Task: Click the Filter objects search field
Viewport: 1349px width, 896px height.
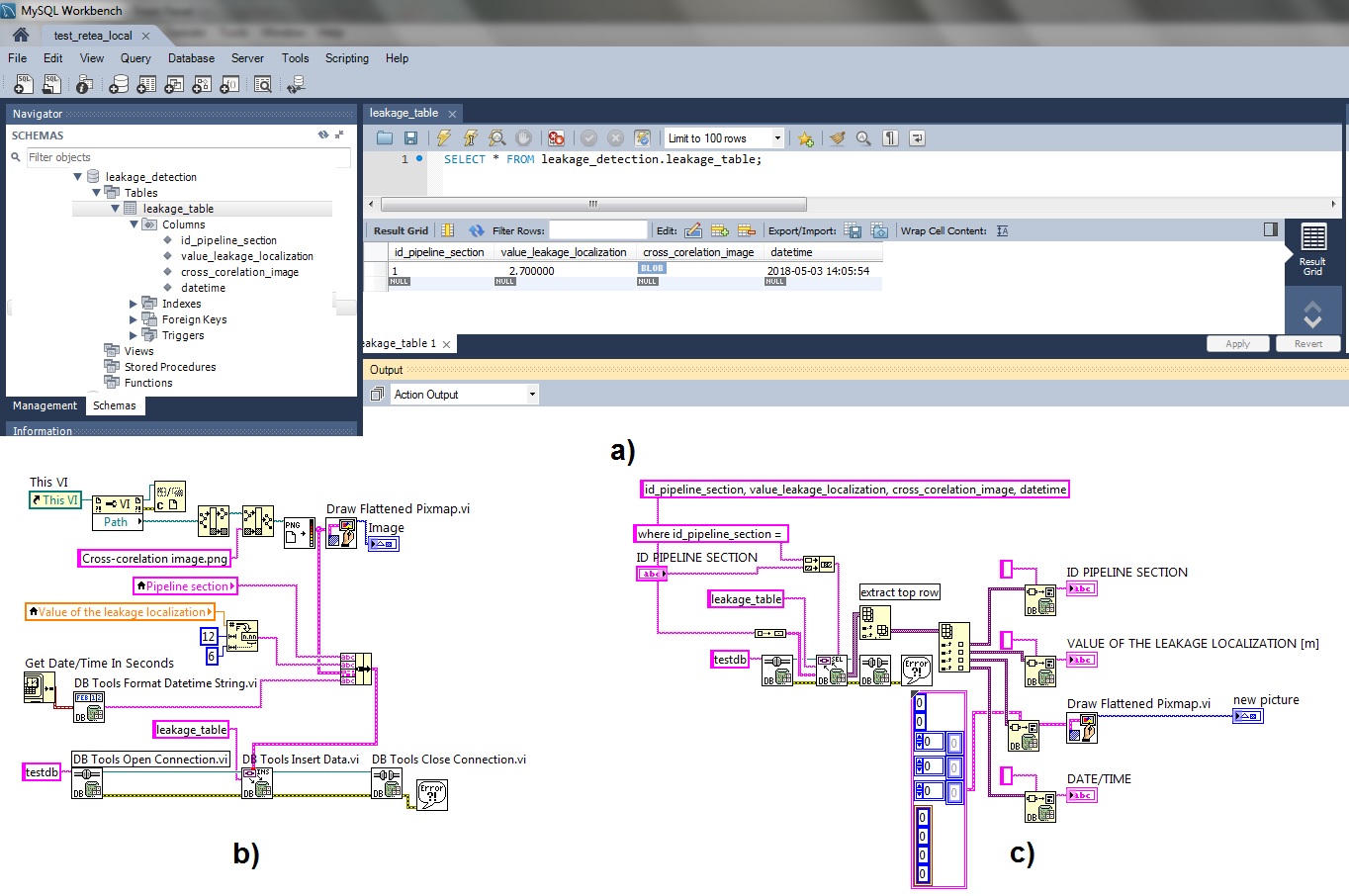Action: tap(188, 157)
